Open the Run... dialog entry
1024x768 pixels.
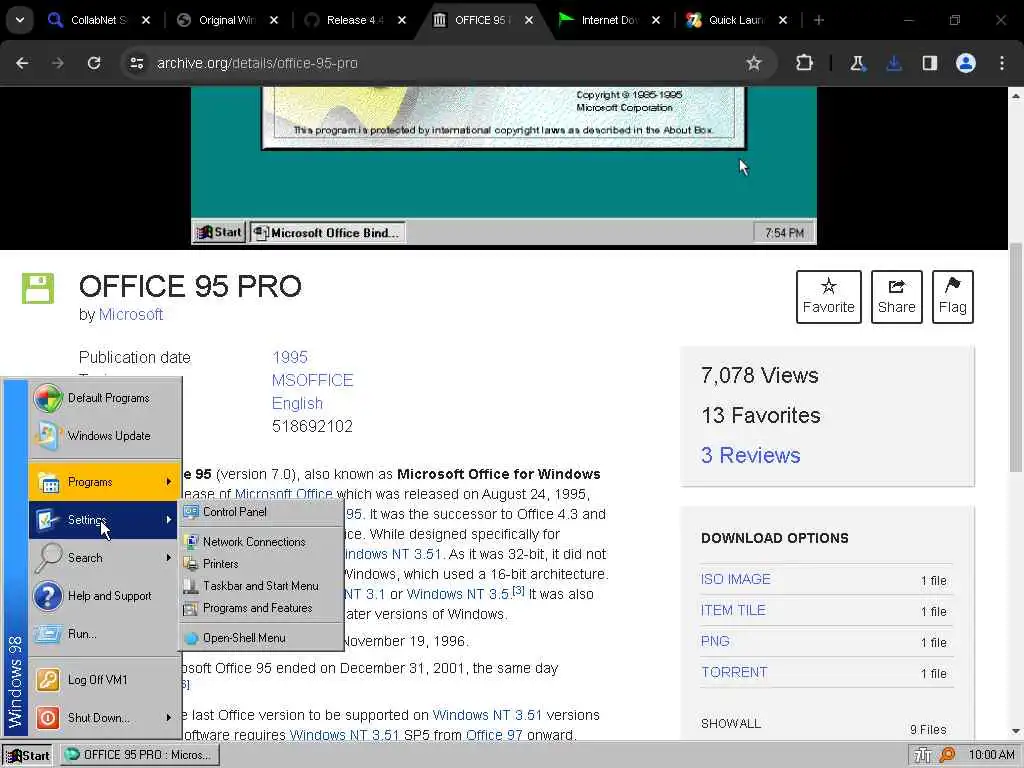click(x=104, y=633)
